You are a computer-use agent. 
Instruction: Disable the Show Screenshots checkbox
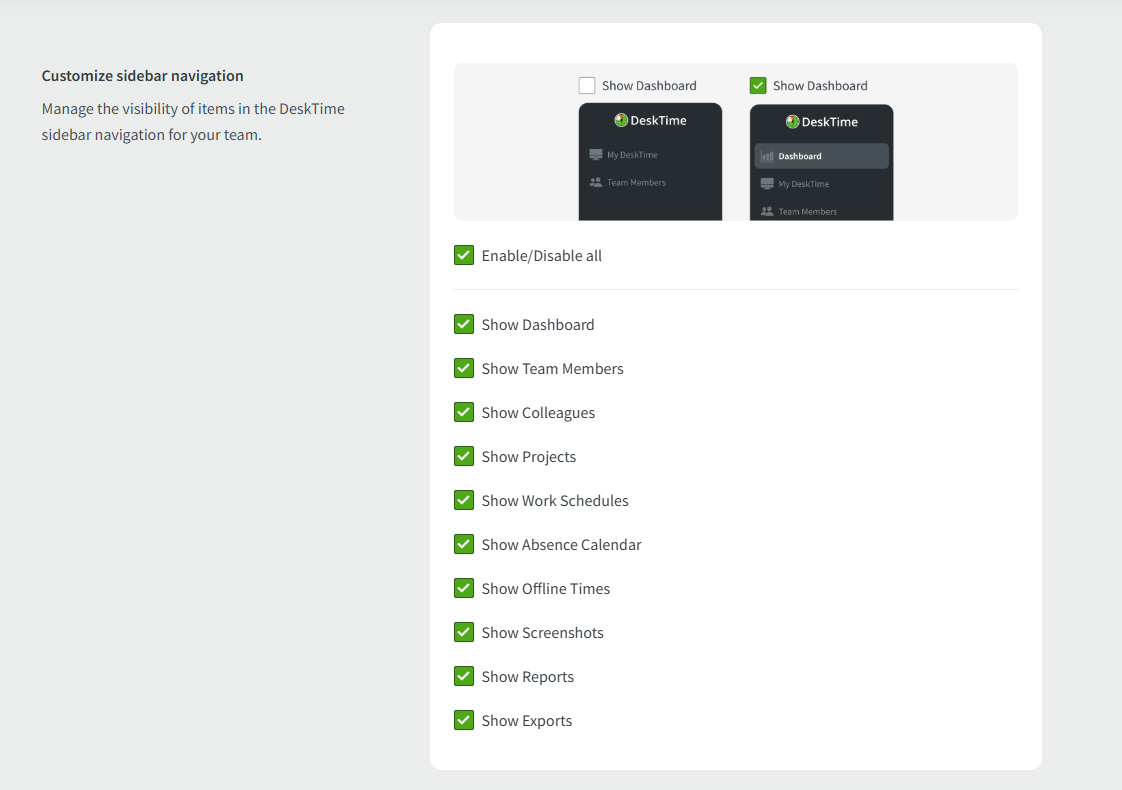pos(464,633)
